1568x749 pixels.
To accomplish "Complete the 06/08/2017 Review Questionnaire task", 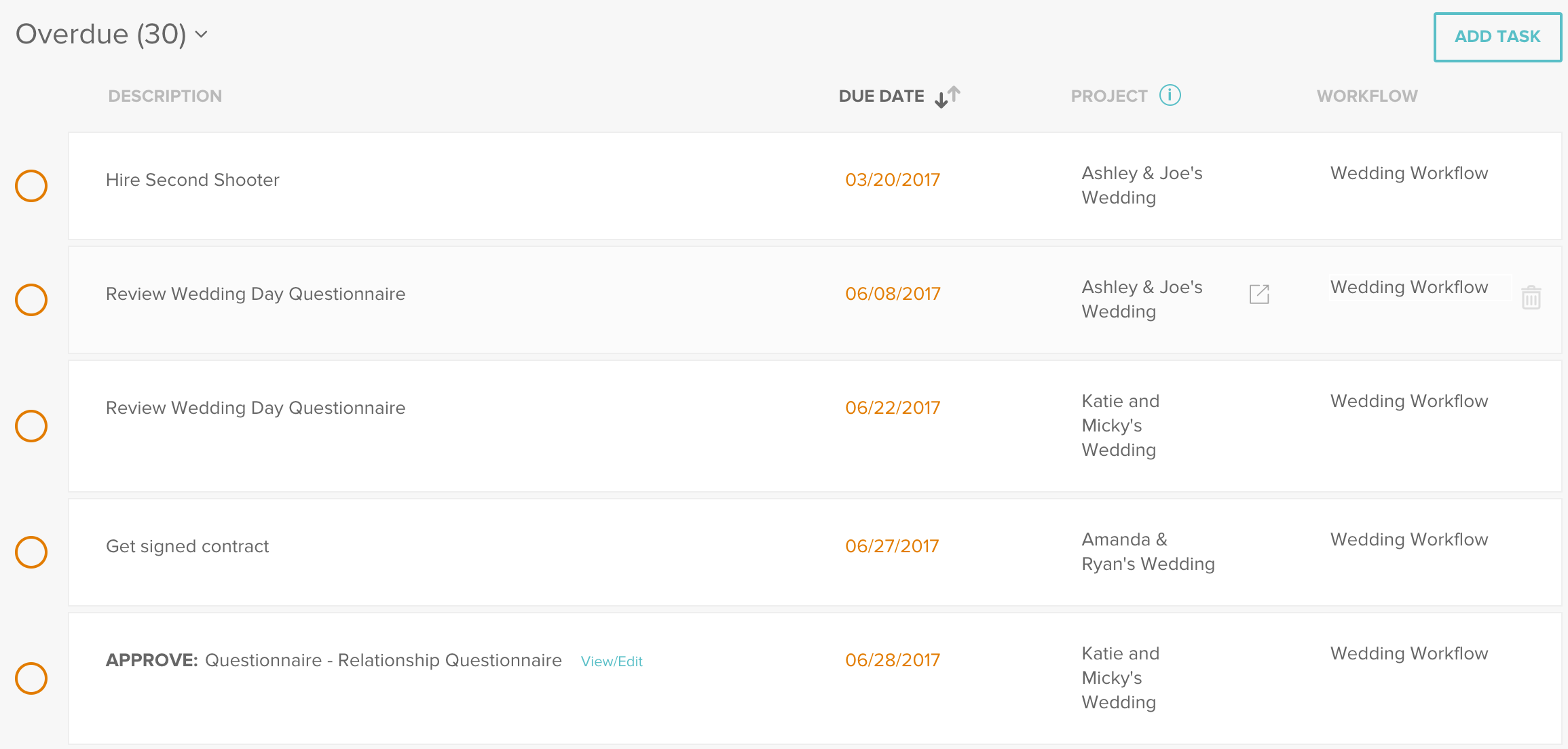I will [31, 300].
